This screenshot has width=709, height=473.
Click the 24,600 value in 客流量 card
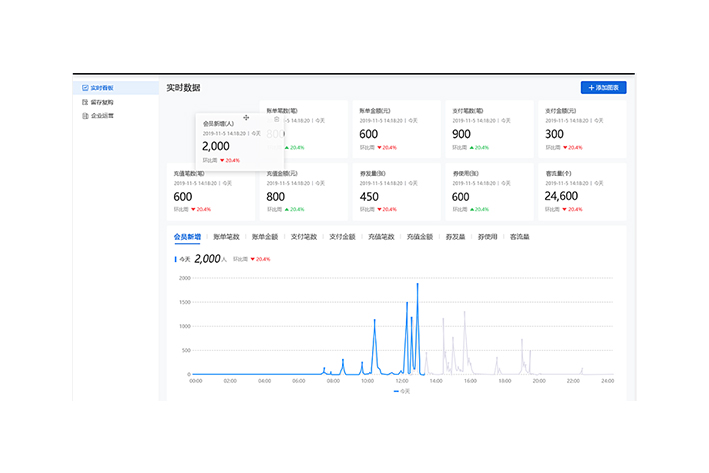click(x=561, y=196)
